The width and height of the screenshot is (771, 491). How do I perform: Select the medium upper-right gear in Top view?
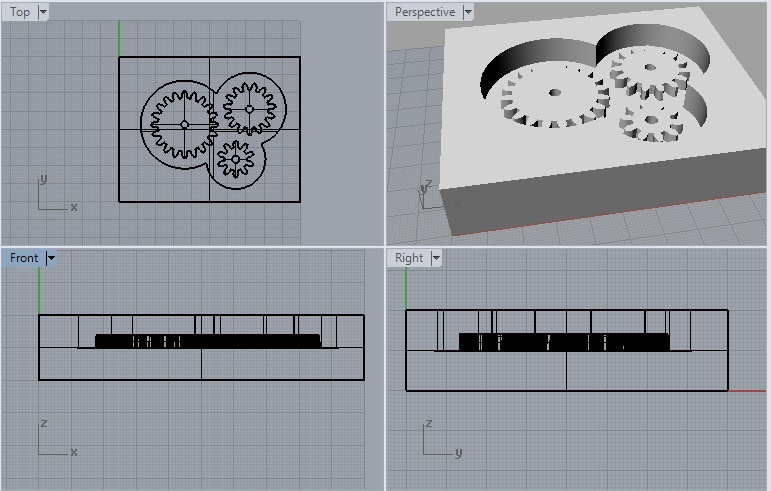point(249,109)
